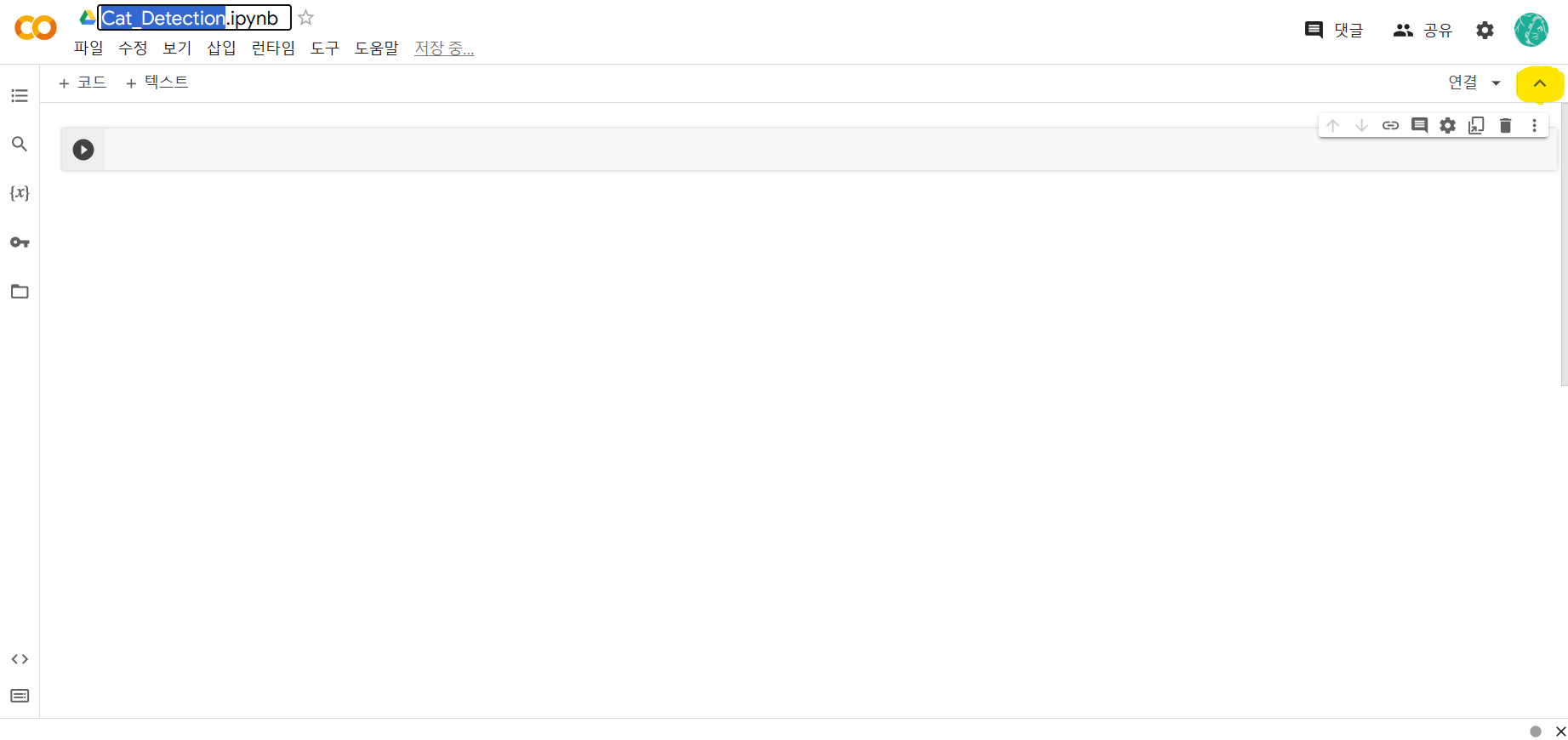1568x740 pixels.
Task: Open cell editor settings gear
Action: point(1447,126)
